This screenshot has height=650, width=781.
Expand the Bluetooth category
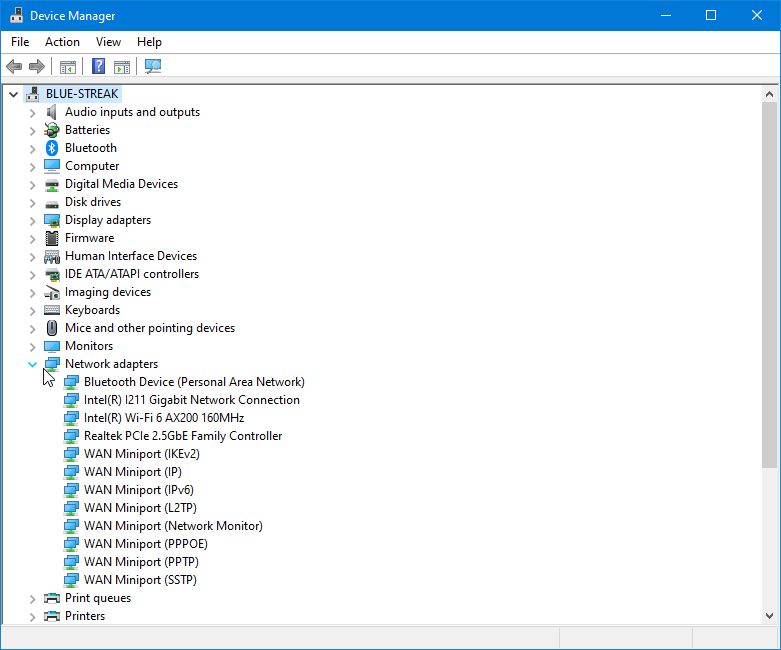click(x=33, y=149)
